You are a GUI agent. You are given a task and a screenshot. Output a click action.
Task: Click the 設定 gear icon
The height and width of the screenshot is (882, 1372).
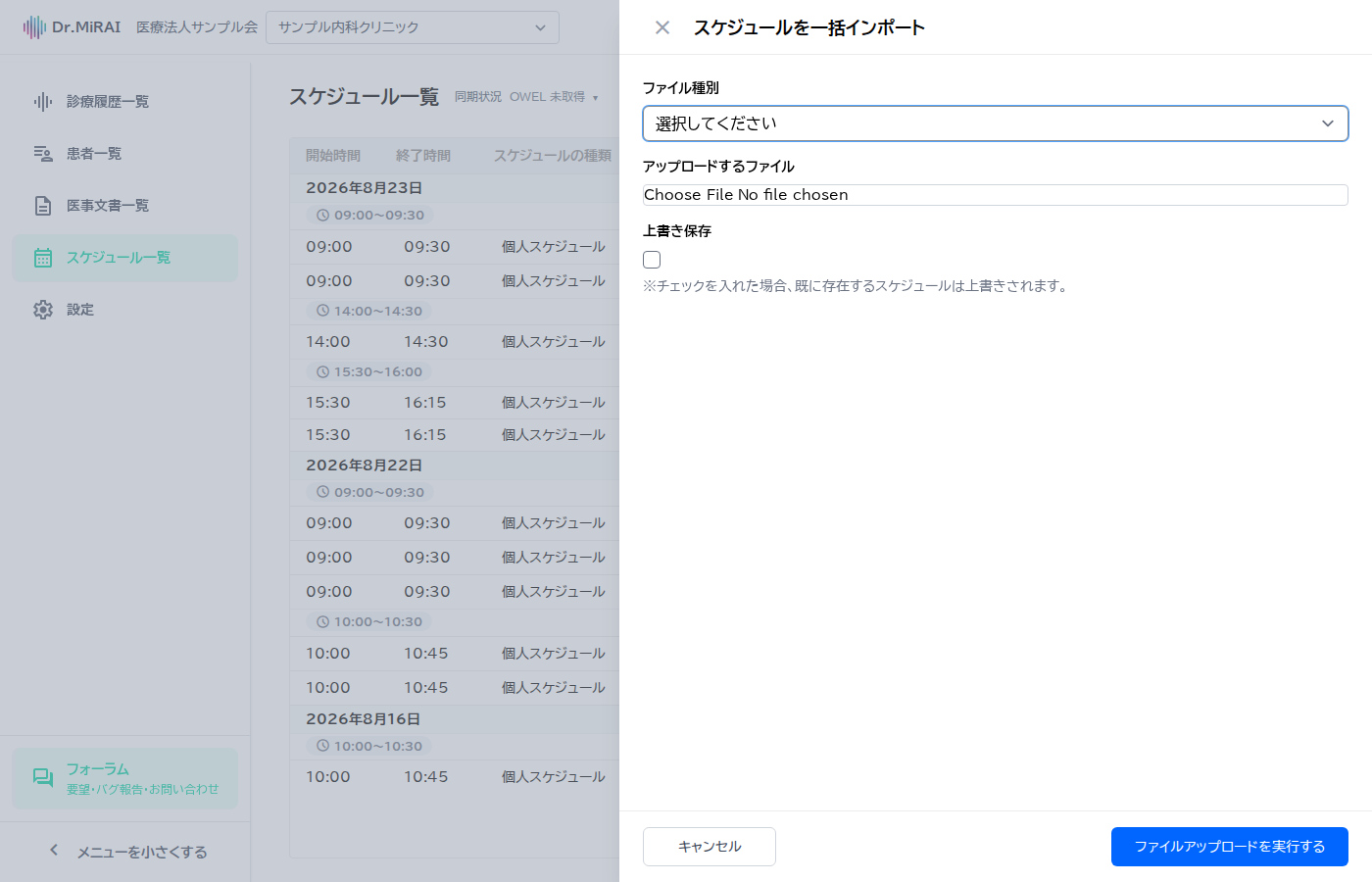coord(43,310)
